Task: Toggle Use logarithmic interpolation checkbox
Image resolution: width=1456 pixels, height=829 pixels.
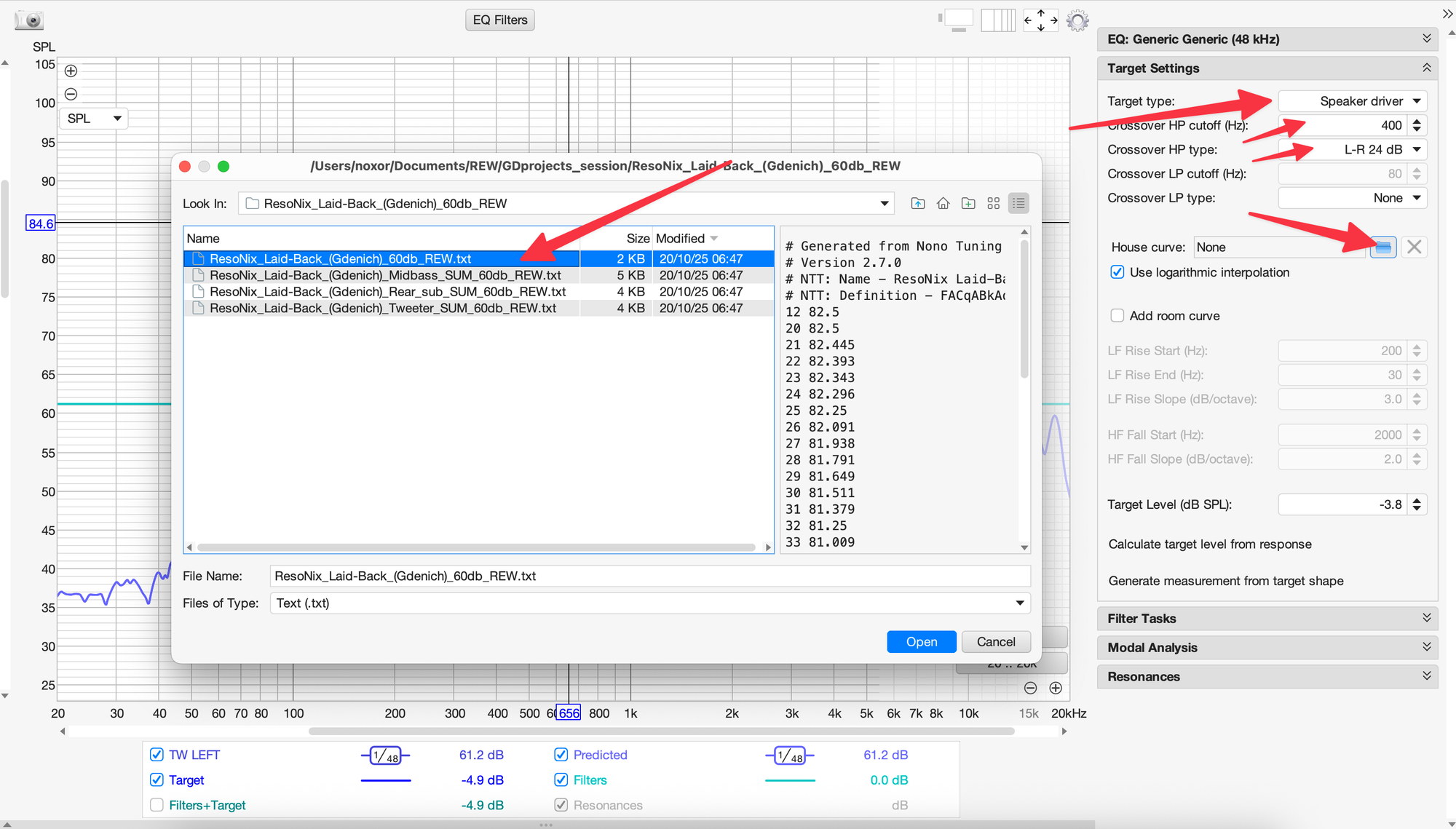Action: [x=1117, y=272]
